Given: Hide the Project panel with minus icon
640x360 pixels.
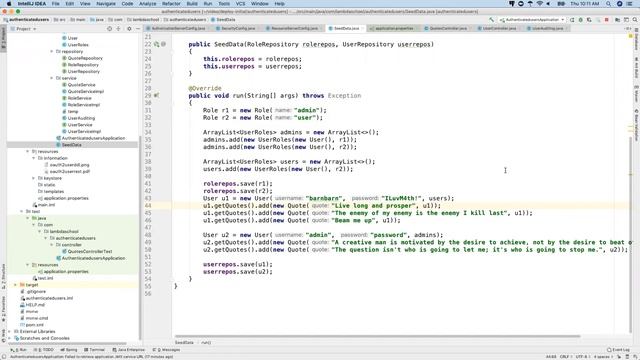Looking at the screenshot, I should tap(138, 29).
